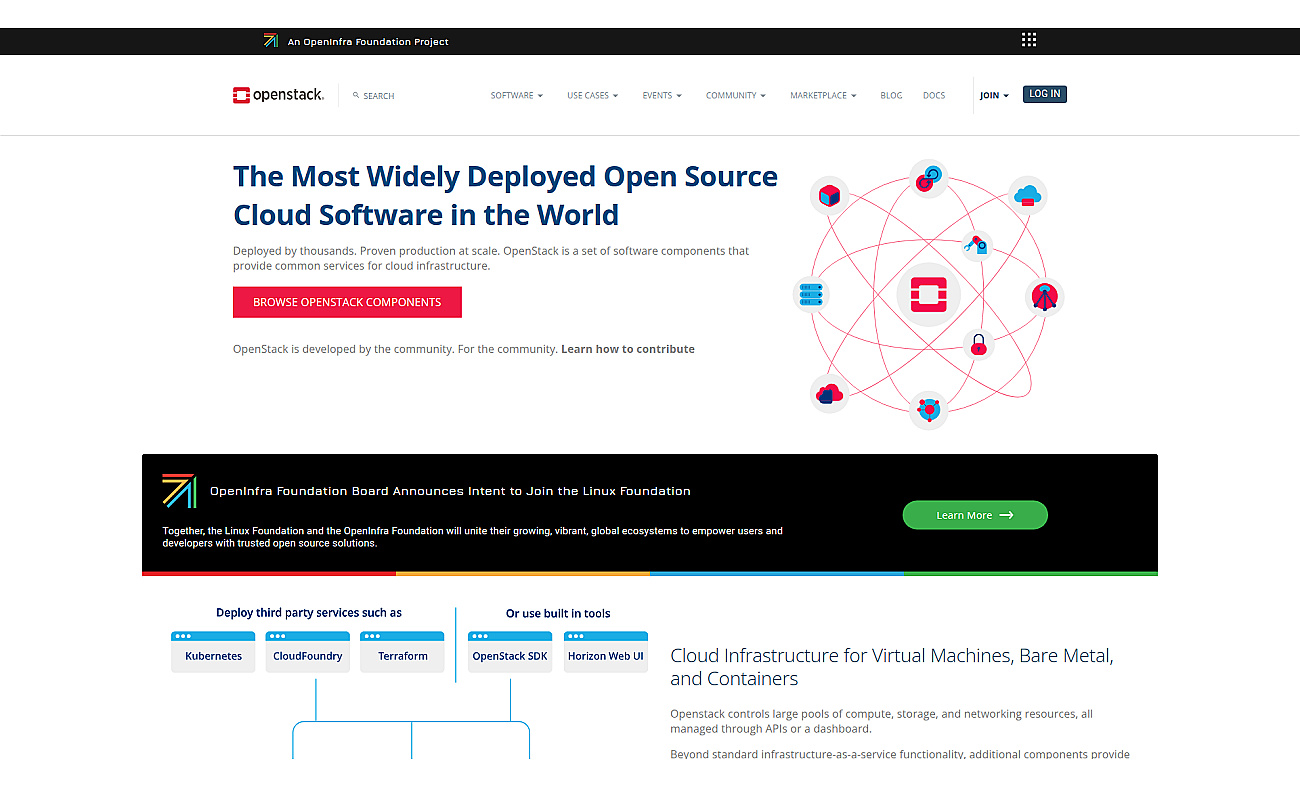This screenshot has width=1300, height=788.
Task: Click 'Deploy third party services such as' text
Action: (309, 613)
